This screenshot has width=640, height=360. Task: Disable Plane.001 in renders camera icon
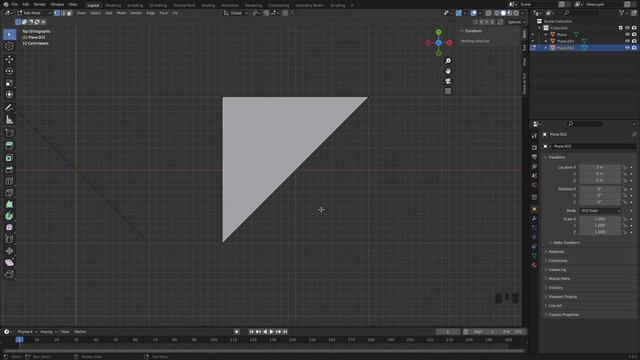click(634, 41)
